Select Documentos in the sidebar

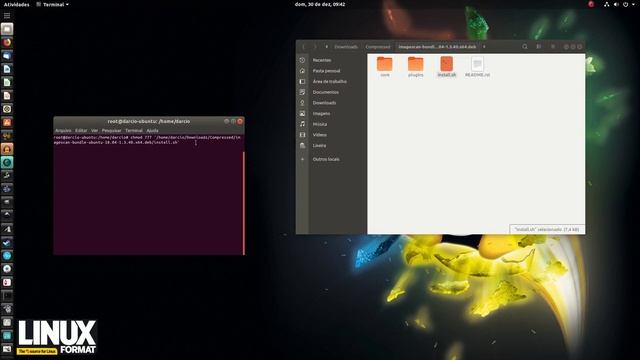pos(326,92)
